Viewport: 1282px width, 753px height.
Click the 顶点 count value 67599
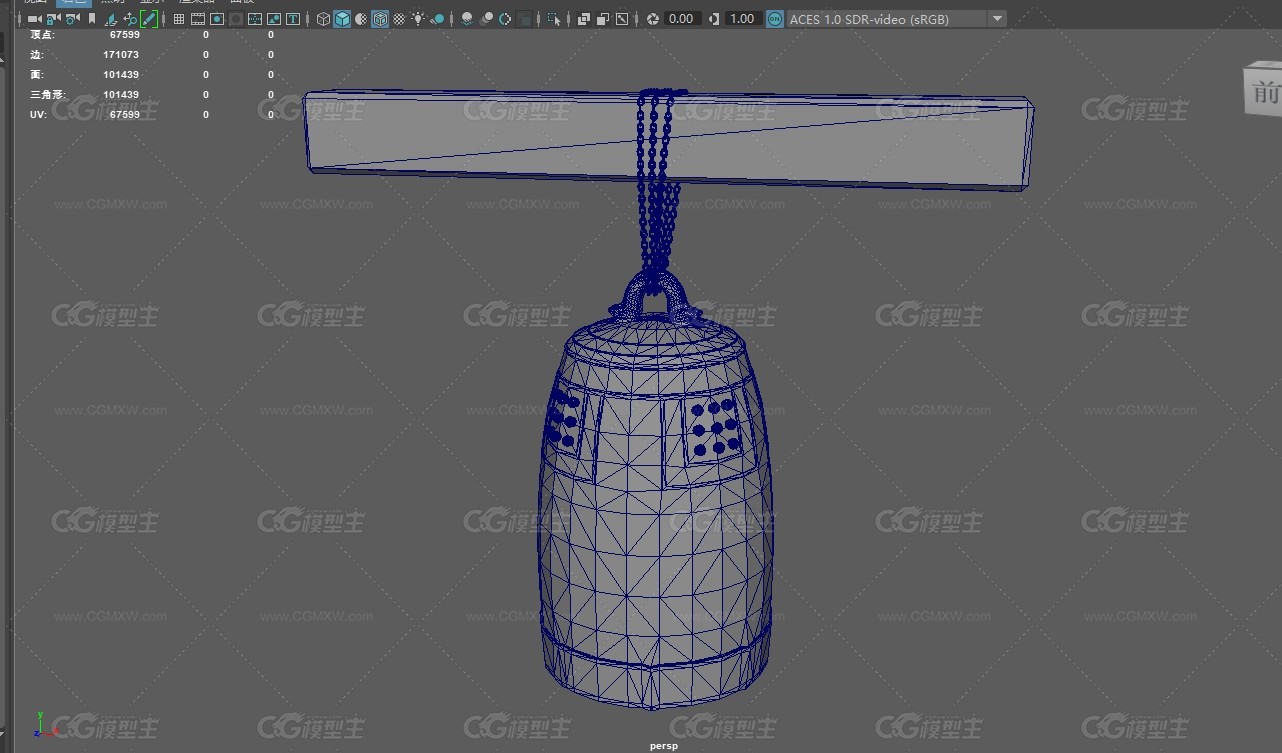click(x=124, y=34)
